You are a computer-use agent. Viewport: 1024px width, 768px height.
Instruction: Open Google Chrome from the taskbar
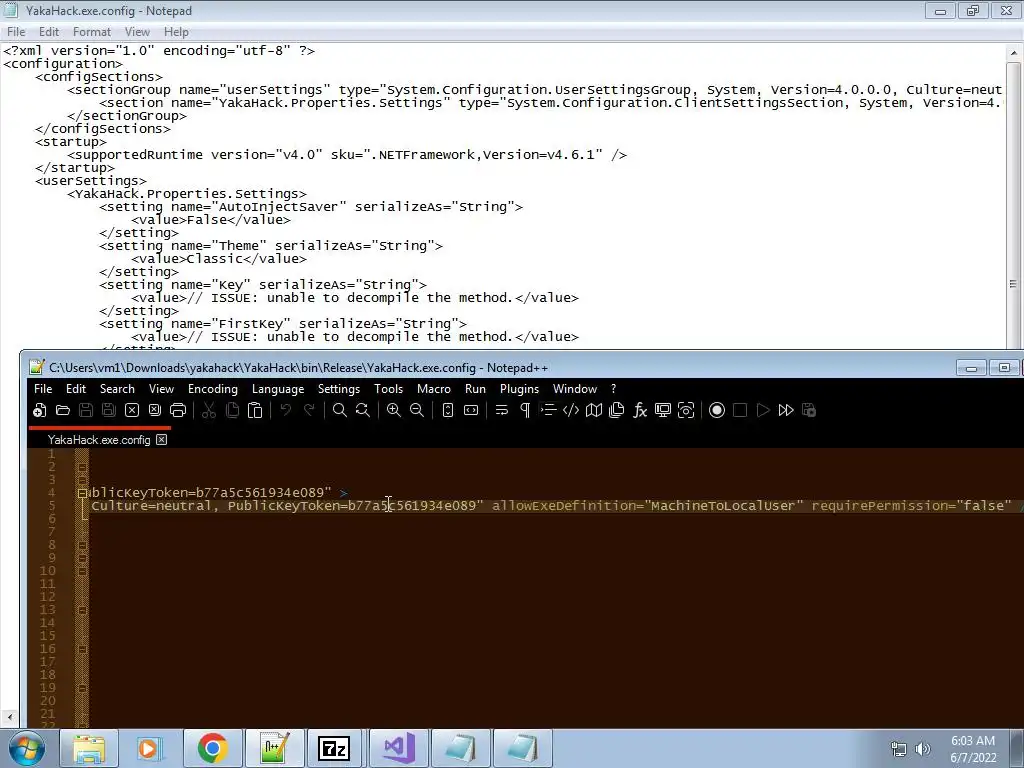(x=212, y=748)
